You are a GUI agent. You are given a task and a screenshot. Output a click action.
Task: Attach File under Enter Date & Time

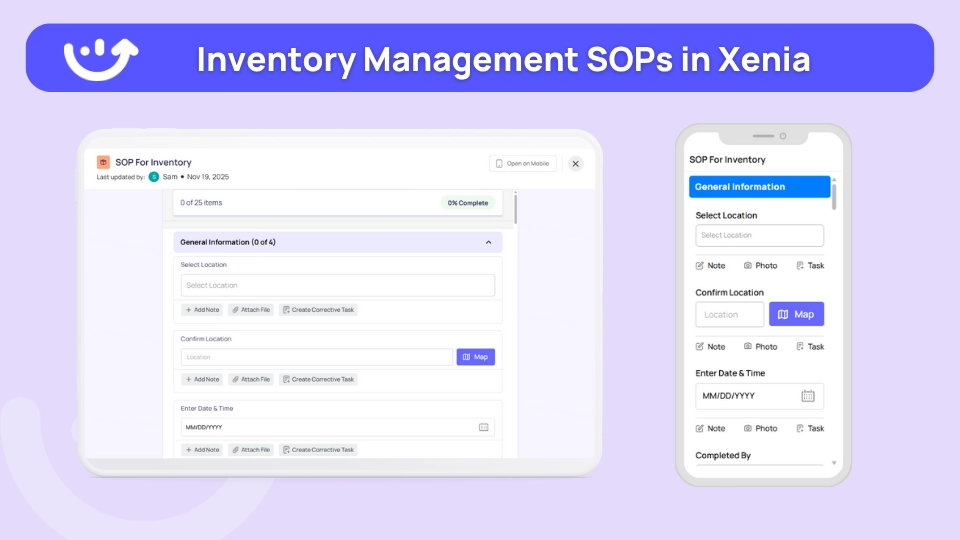(x=251, y=450)
